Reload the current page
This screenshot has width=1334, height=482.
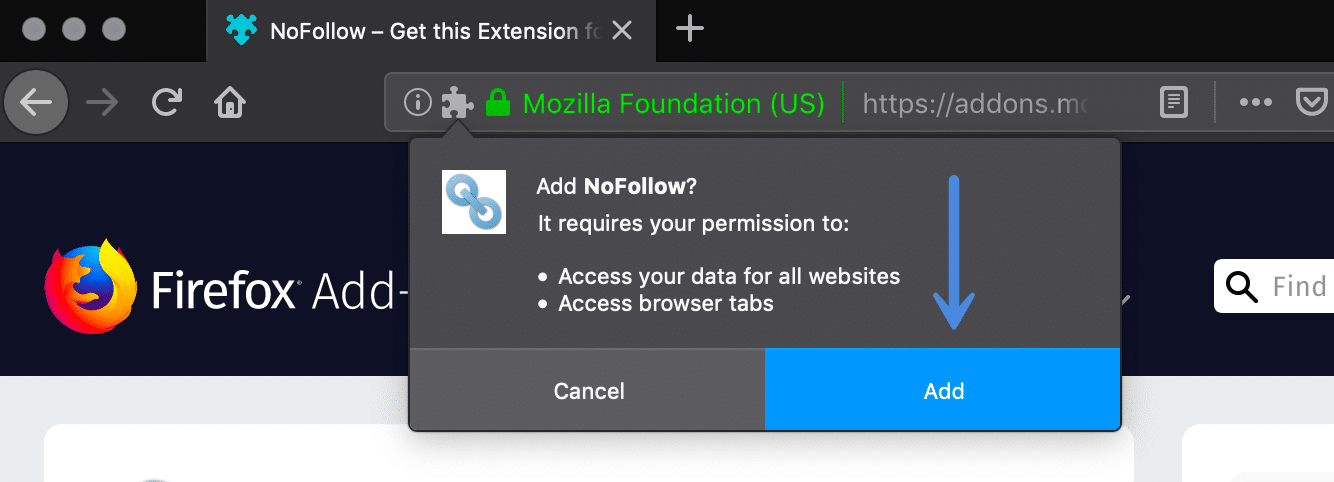click(x=167, y=102)
